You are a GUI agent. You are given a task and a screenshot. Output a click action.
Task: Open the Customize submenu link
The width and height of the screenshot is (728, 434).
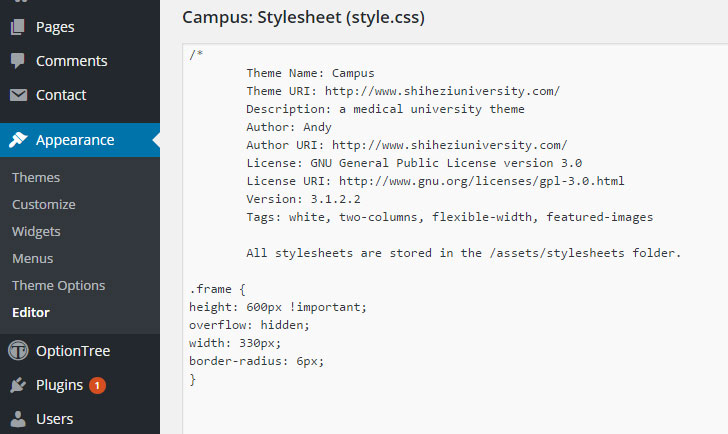pos(44,204)
